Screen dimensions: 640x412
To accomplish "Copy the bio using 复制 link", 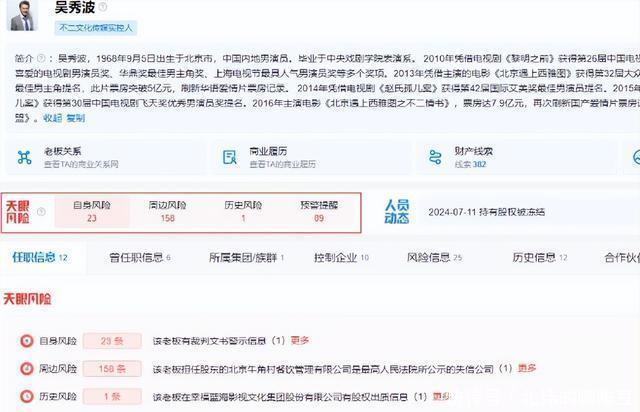I will click(75, 117).
